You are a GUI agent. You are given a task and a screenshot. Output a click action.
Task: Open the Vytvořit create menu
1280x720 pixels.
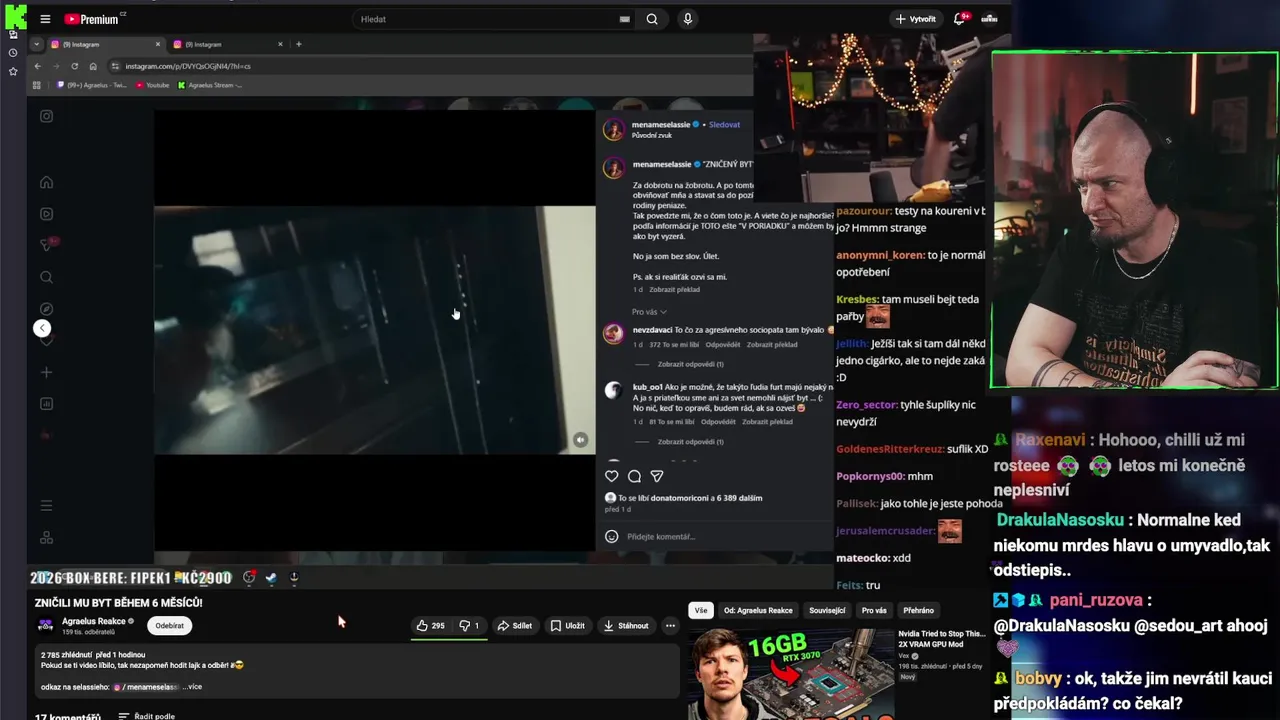[x=916, y=19]
